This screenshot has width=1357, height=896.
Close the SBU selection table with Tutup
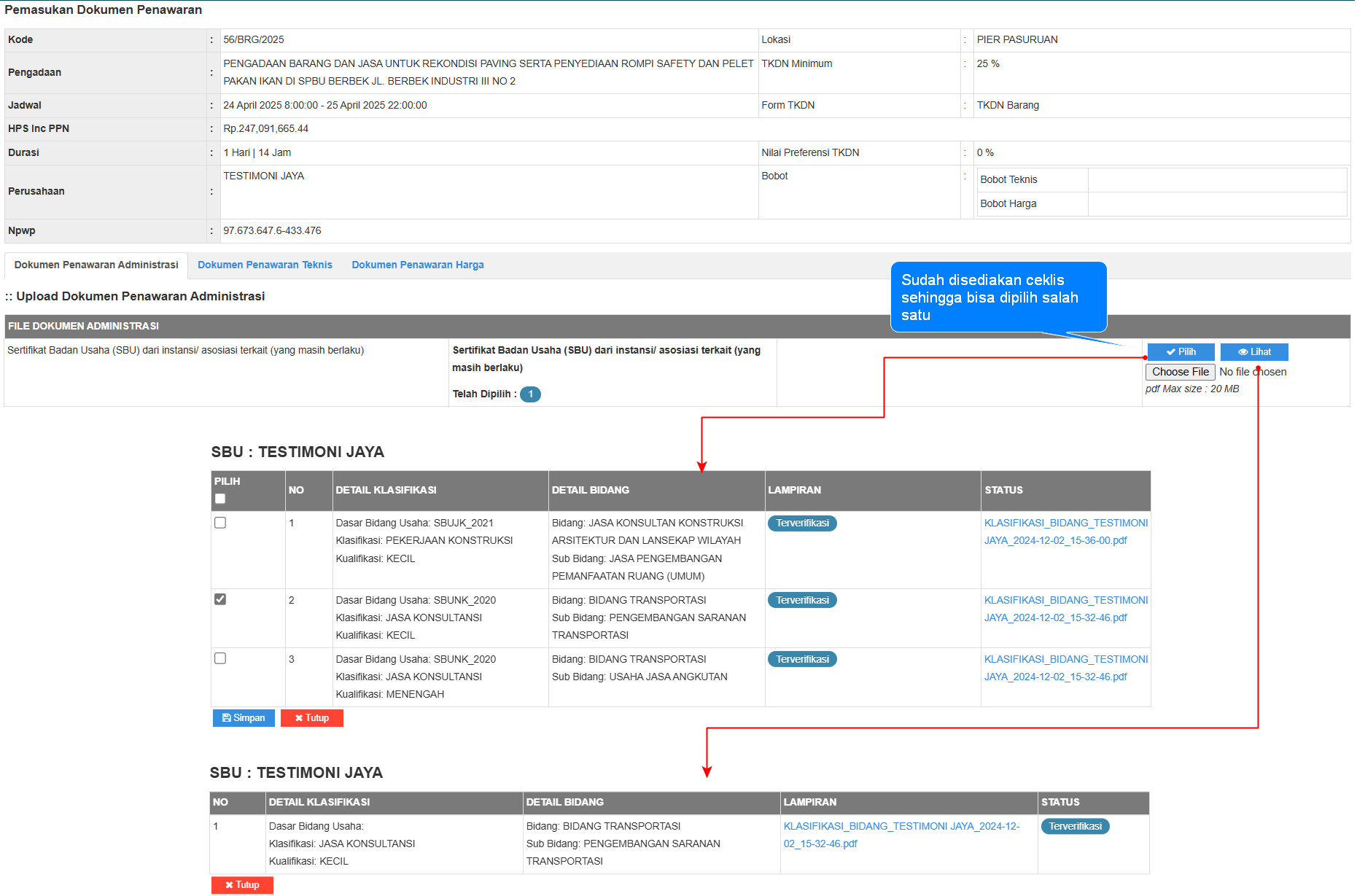click(311, 718)
